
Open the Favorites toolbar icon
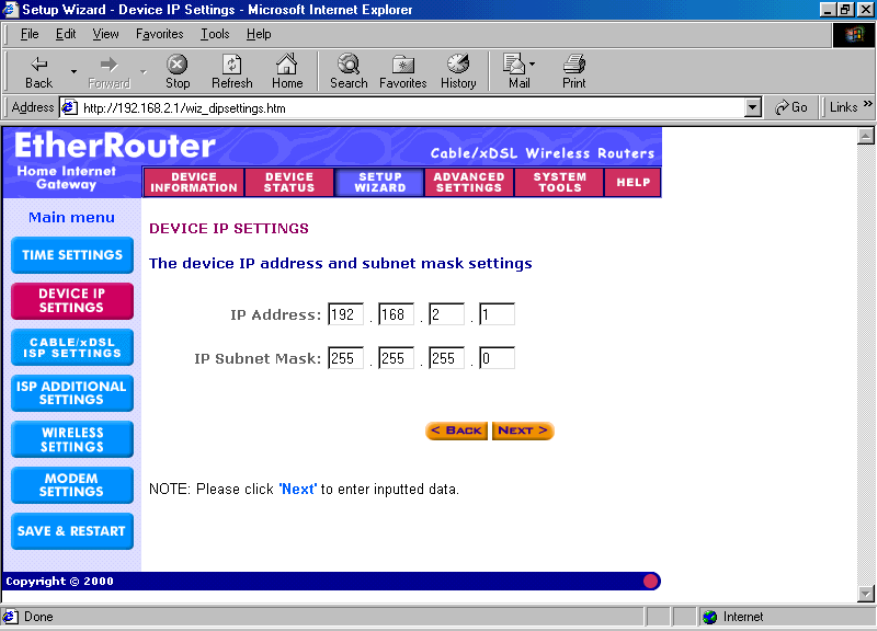[x=403, y=64]
